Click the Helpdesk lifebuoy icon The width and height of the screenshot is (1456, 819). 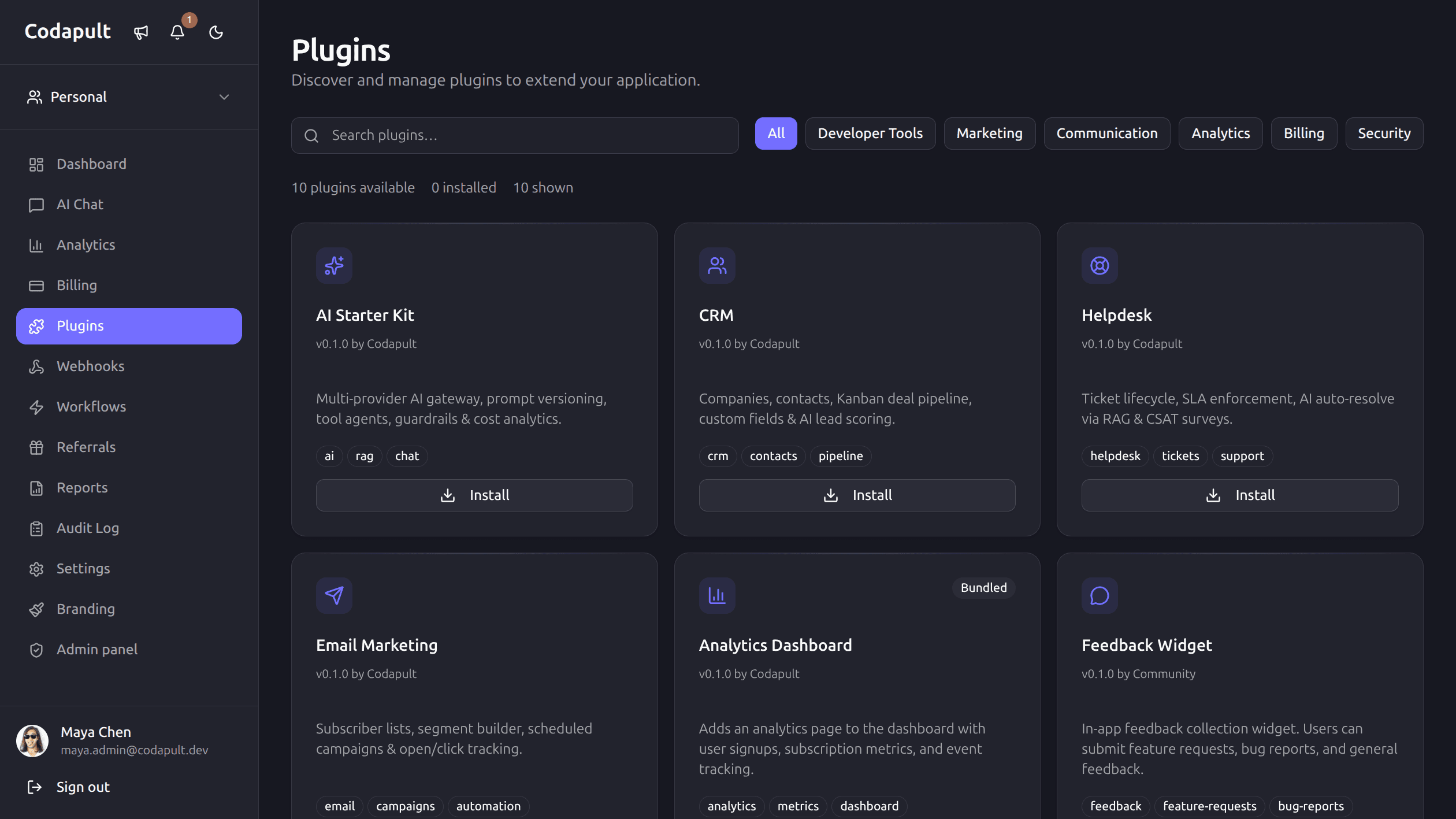pyautogui.click(x=1100, y=266)
